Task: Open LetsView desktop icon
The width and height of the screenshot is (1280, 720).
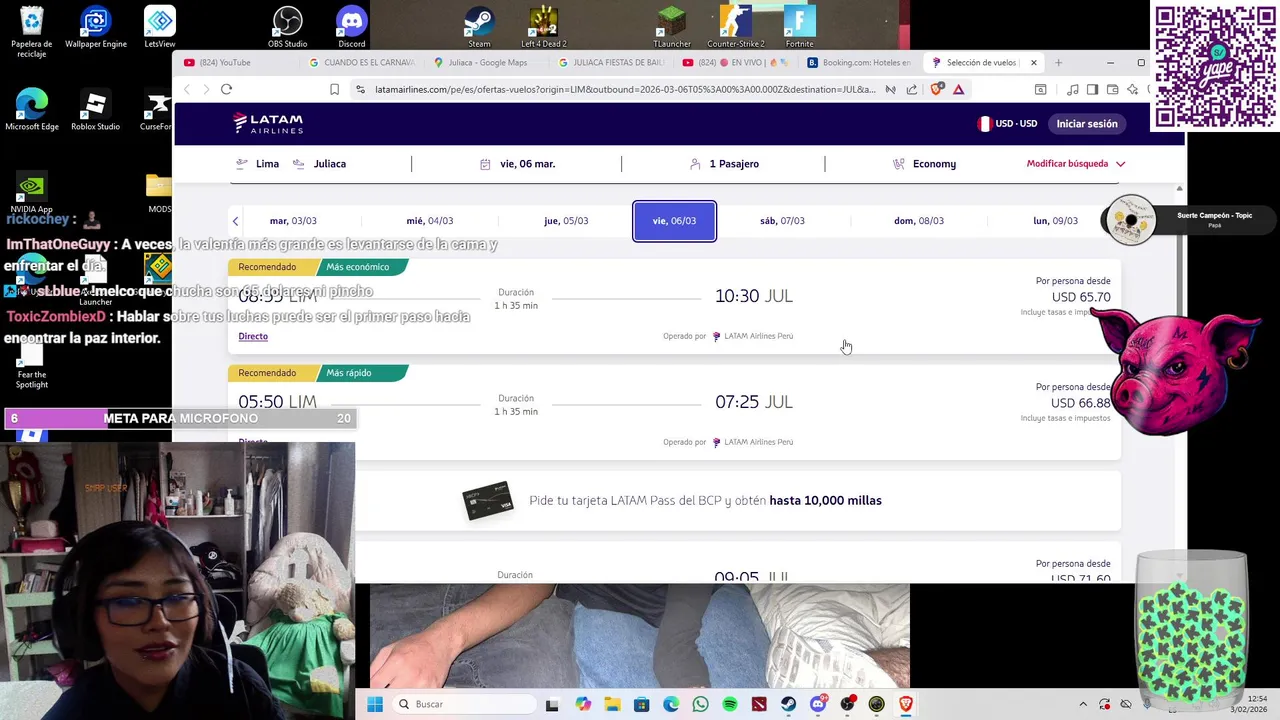Action: pyautogui.click(x=160, y=28)
